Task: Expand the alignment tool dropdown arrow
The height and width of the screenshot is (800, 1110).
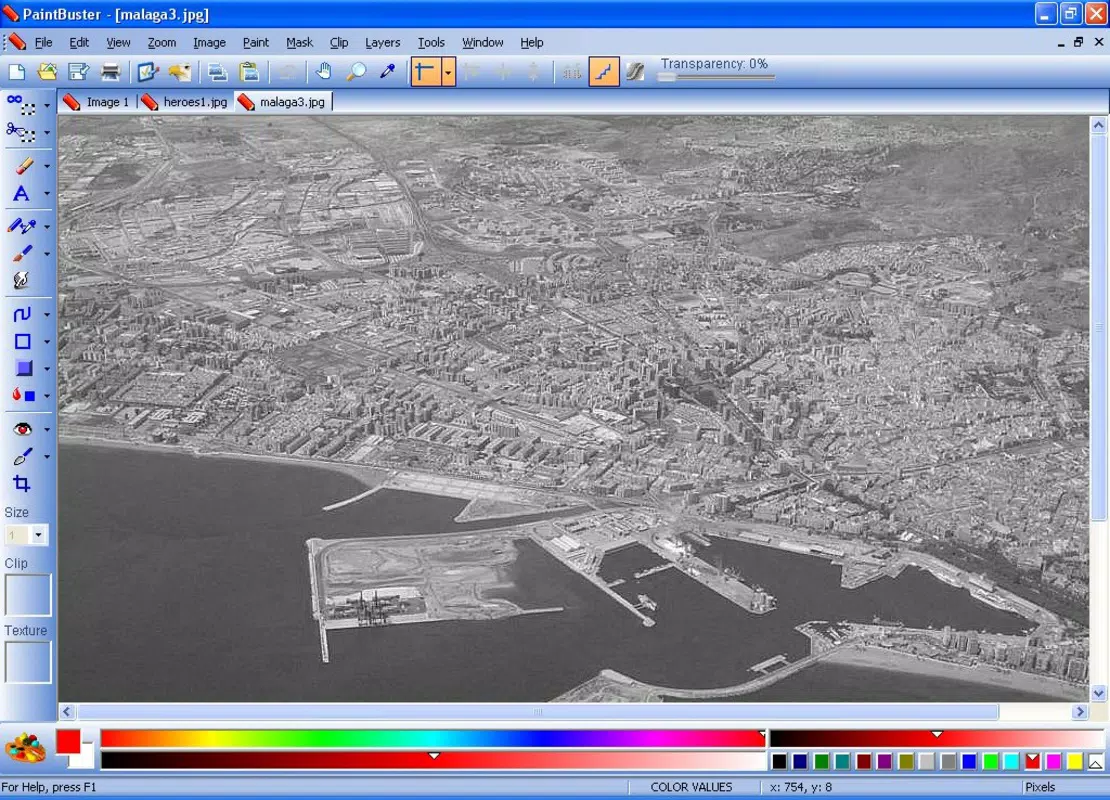Action: click(448, 72)
